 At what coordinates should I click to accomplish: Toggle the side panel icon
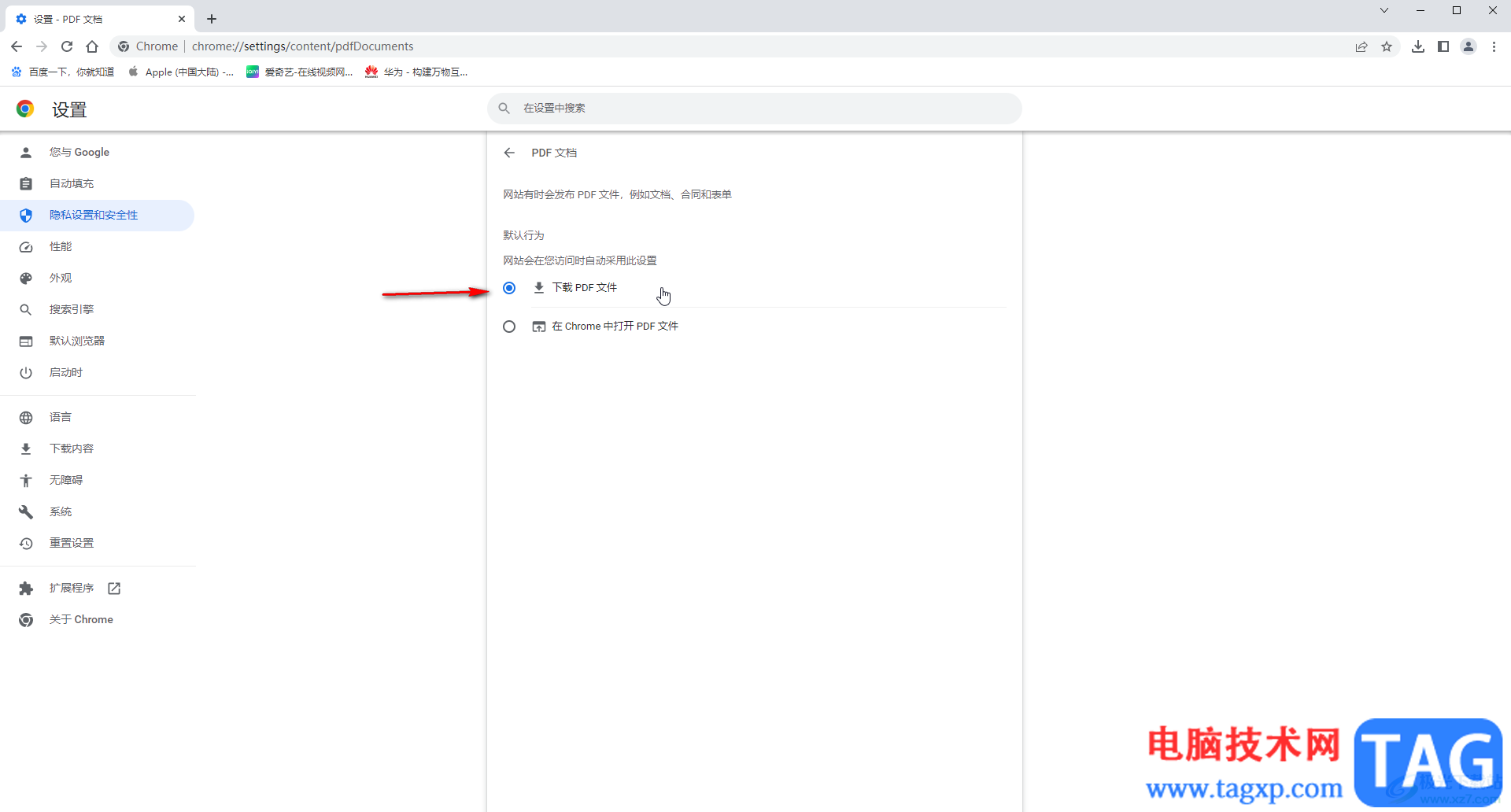pyautogui.click(x=1443, y=46)
